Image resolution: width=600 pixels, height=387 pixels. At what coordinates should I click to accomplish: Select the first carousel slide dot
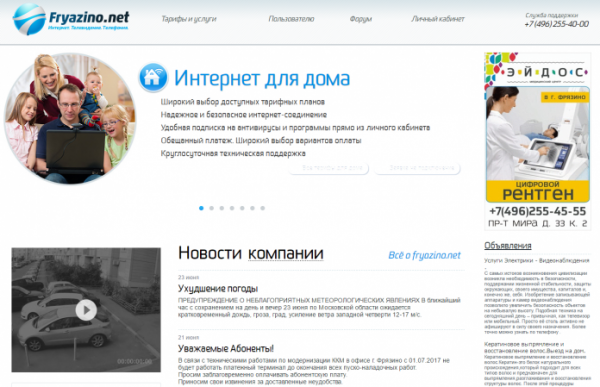point(201,208)
